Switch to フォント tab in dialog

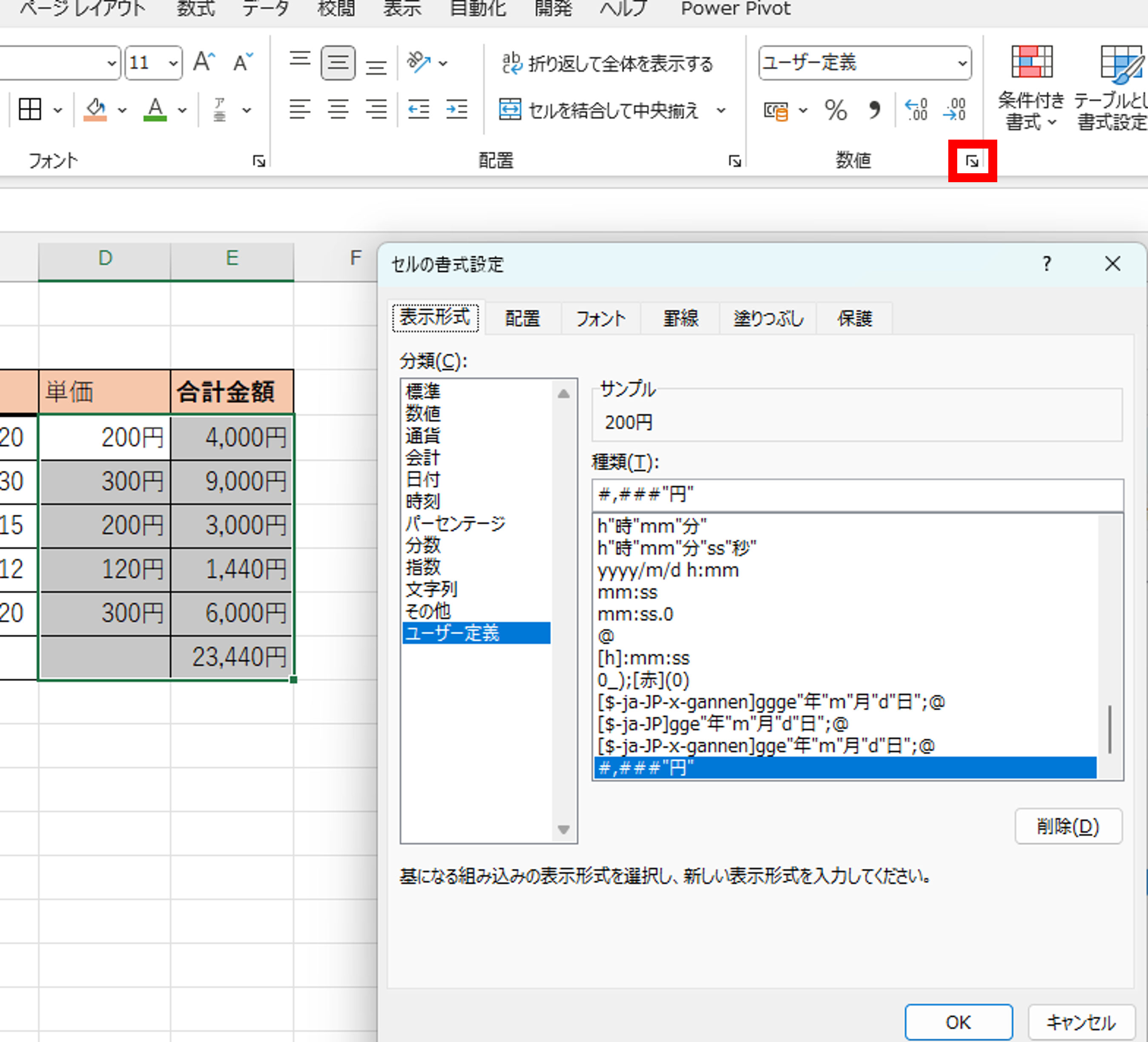(600, 318)
